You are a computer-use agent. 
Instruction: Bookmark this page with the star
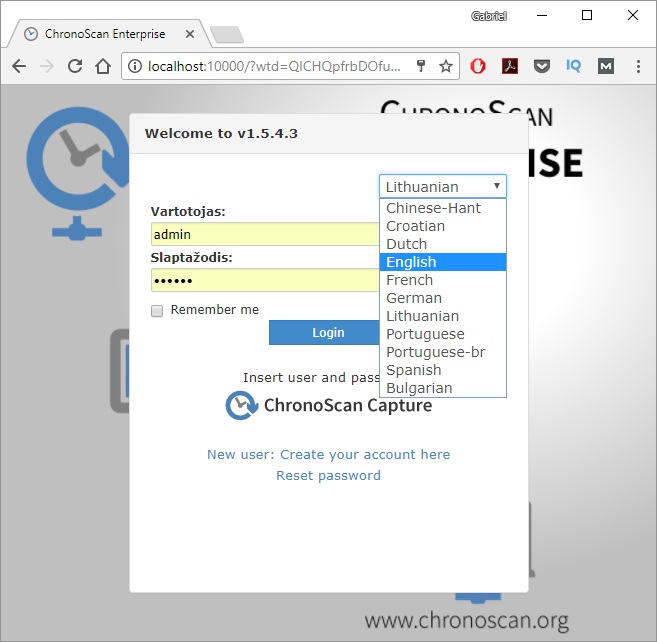pos(446,66)
